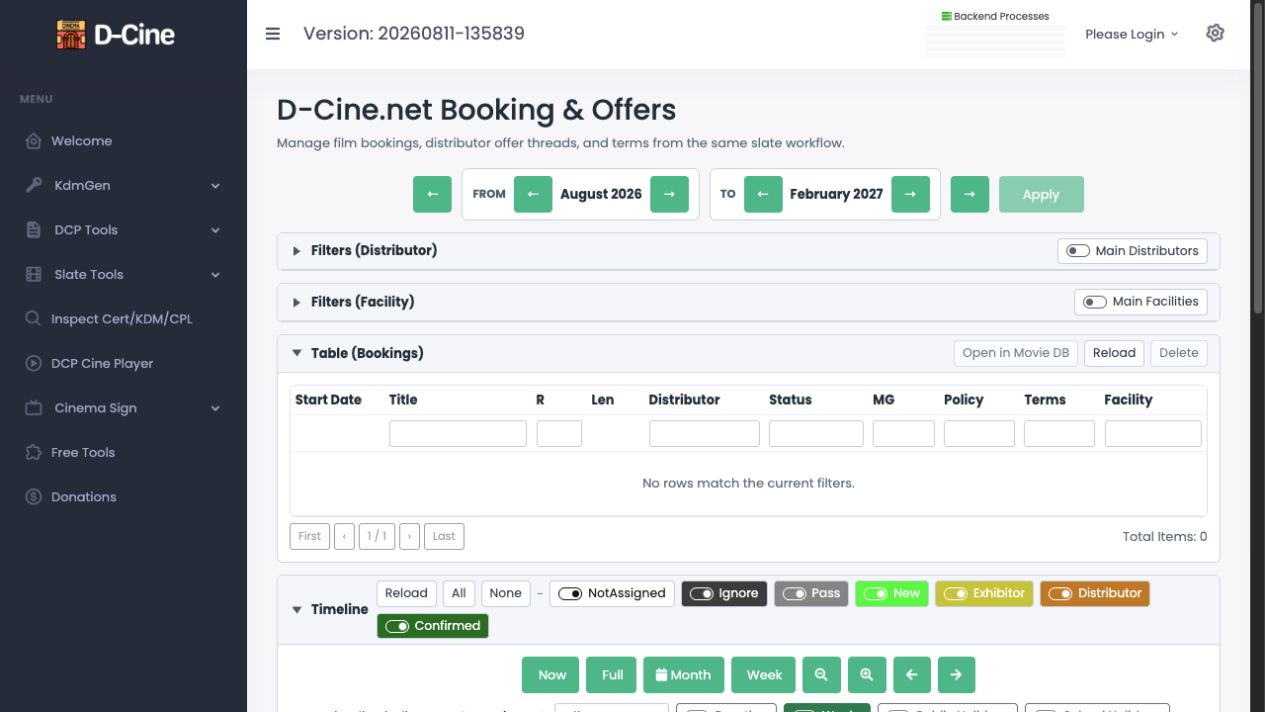Move FROM month back one month
This screenshot has width=1265, height=712.
tap(533, 194)
